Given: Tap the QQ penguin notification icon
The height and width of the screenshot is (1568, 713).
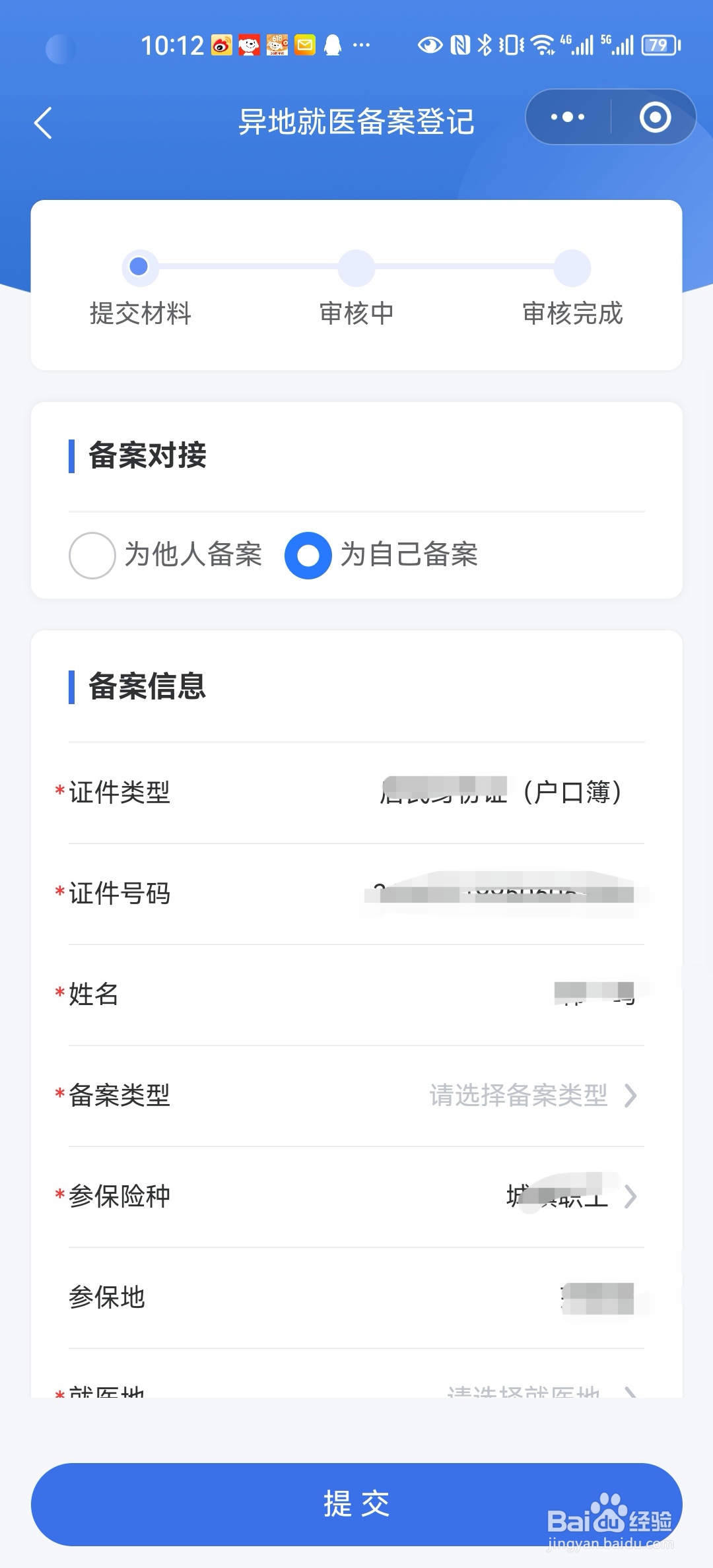Looking at the screenshot, I should pyautogui.click(x=333, y=45).
